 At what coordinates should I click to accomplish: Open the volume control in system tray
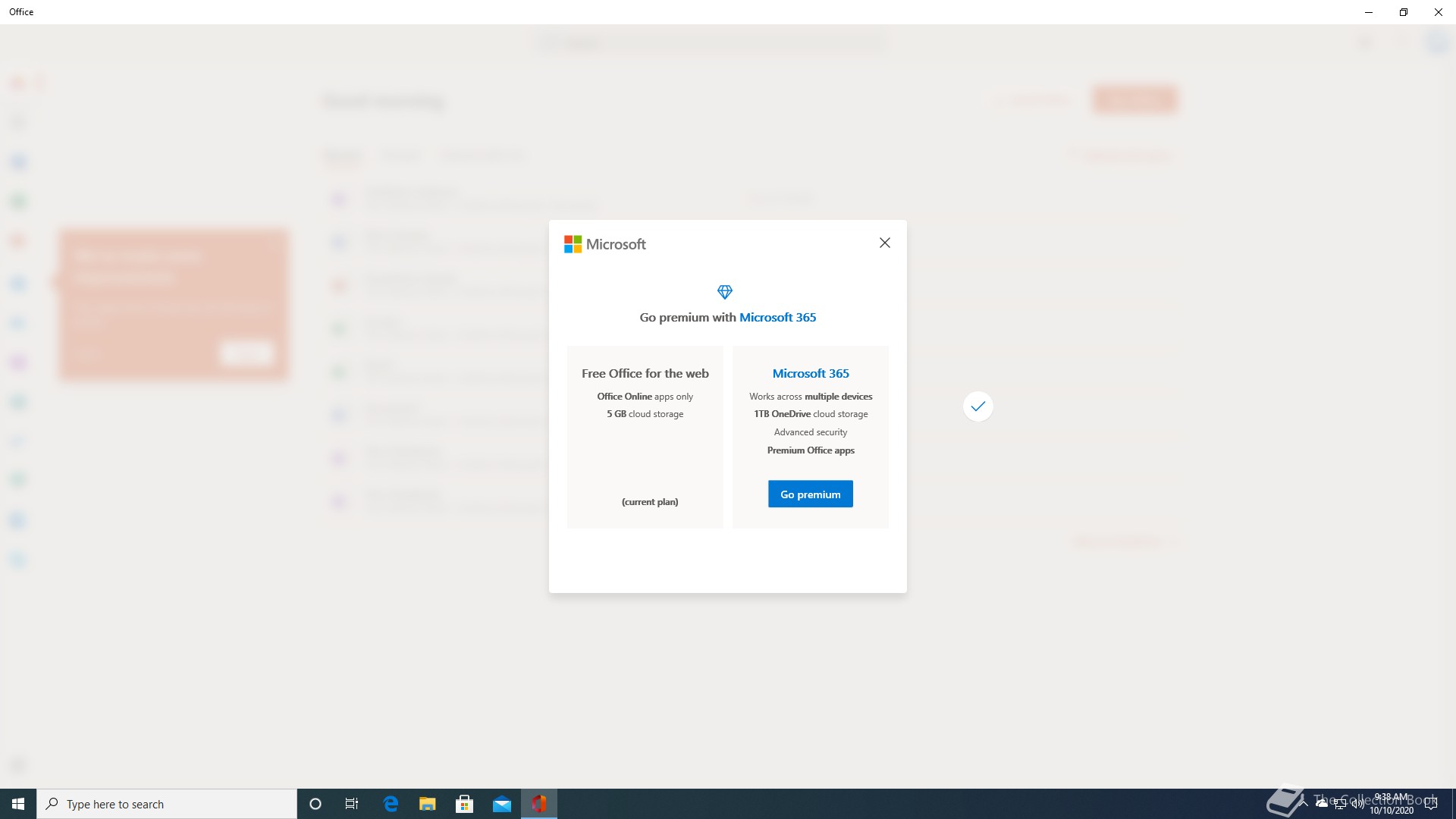1357,804
